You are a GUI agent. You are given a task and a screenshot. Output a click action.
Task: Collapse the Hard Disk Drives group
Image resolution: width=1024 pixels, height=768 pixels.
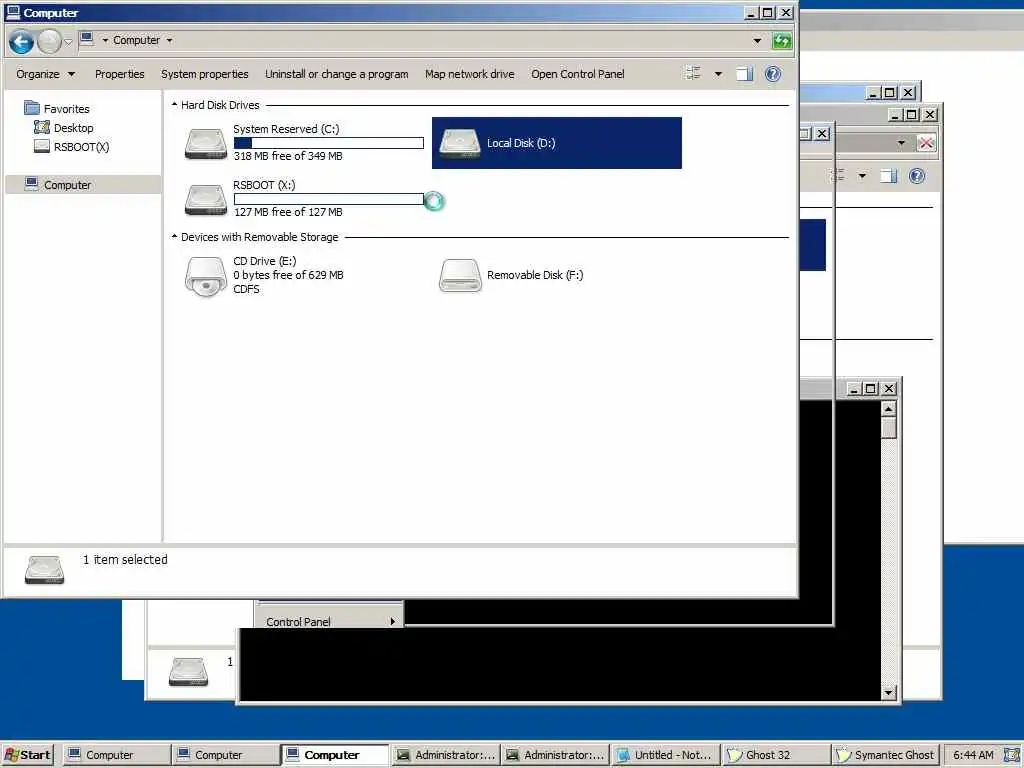point(174,104)
